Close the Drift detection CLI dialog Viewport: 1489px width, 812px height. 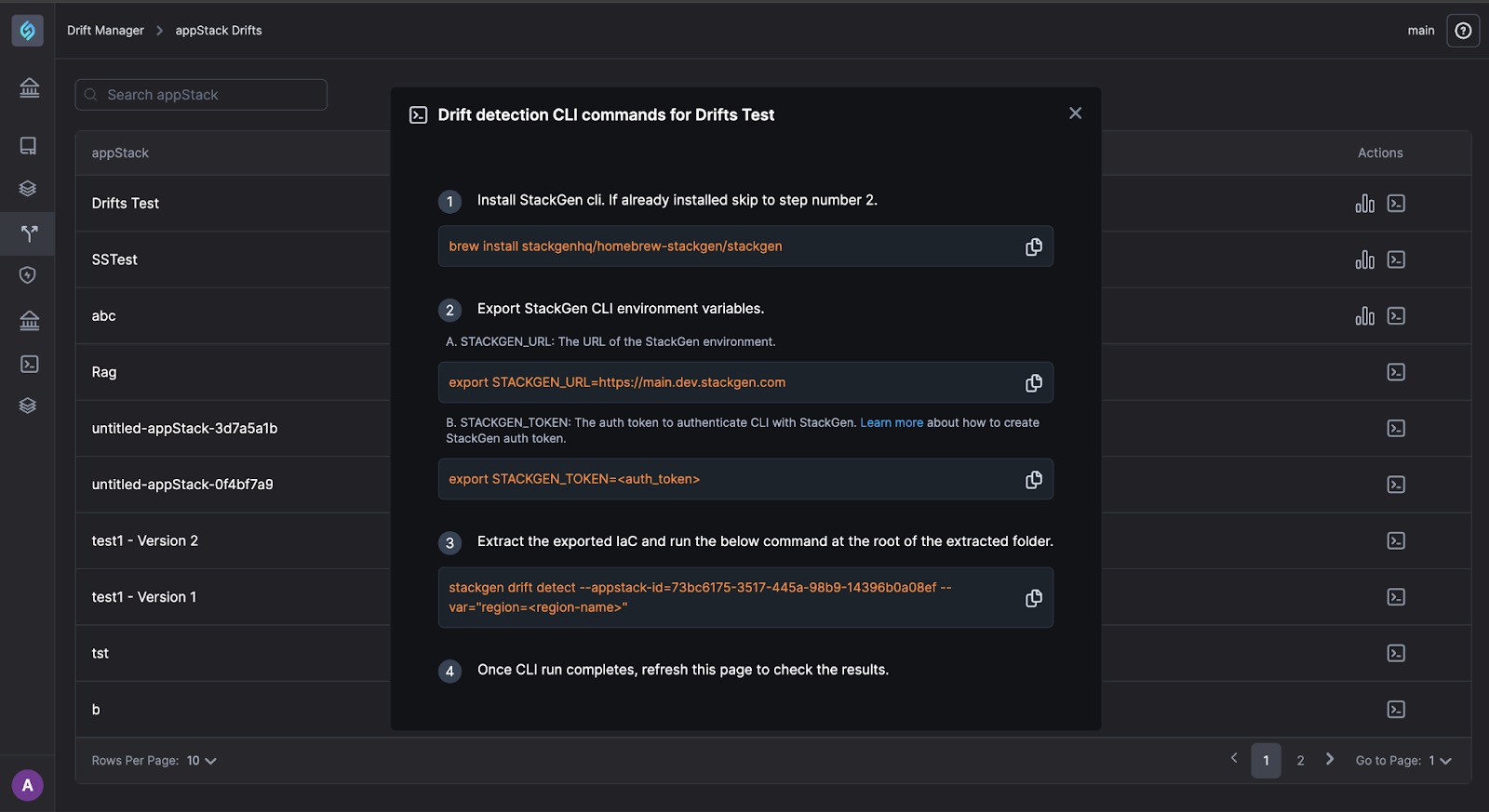click(1075, 113)
